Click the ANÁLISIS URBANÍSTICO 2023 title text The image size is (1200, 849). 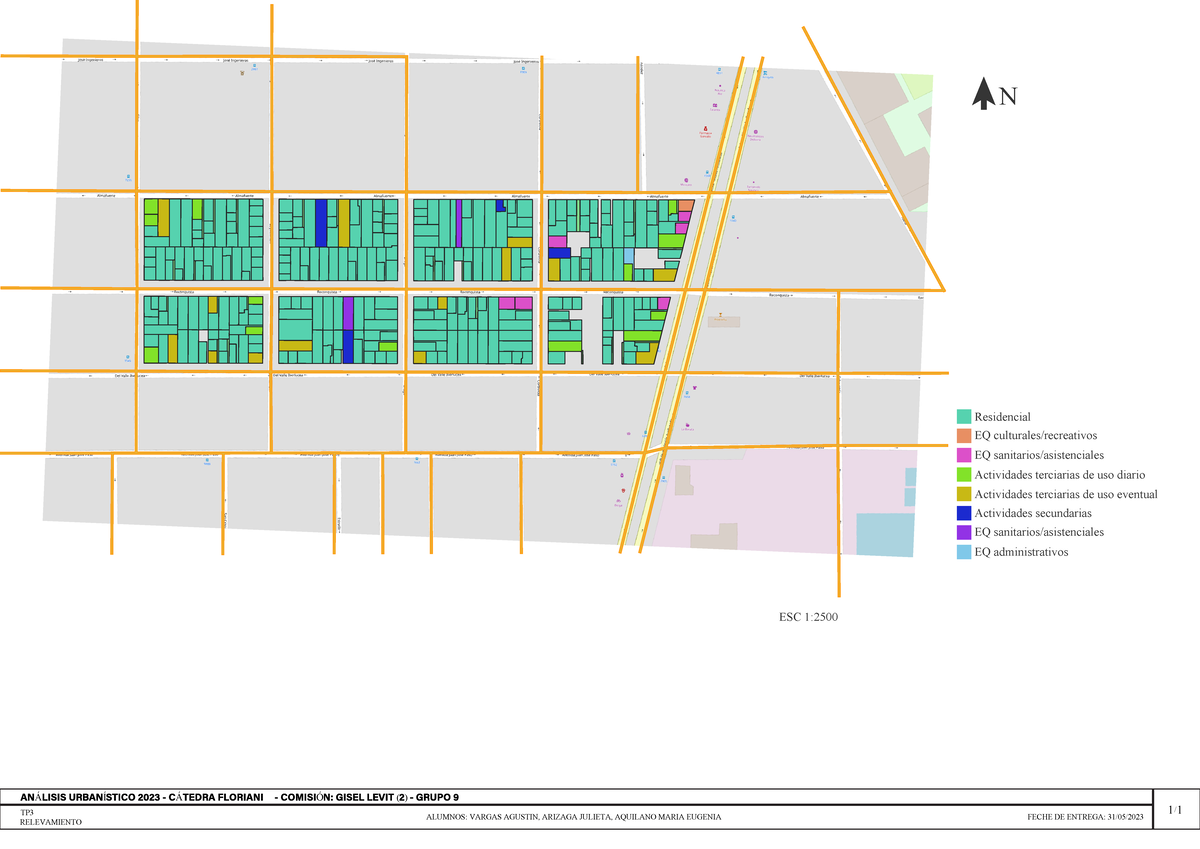click(x=140, y=797)
